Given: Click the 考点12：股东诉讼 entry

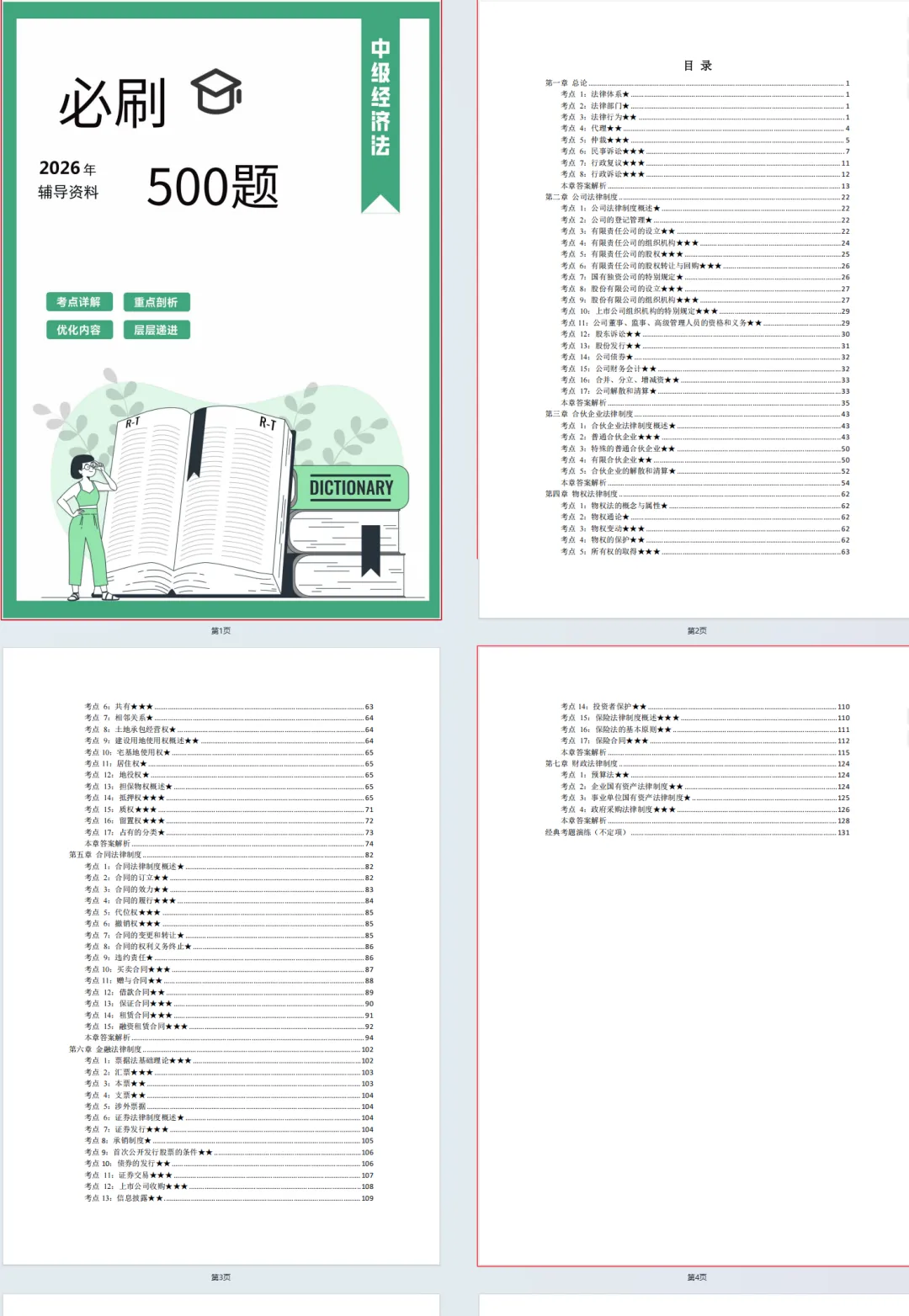Looking at the screenshot, I should point(705,334).
